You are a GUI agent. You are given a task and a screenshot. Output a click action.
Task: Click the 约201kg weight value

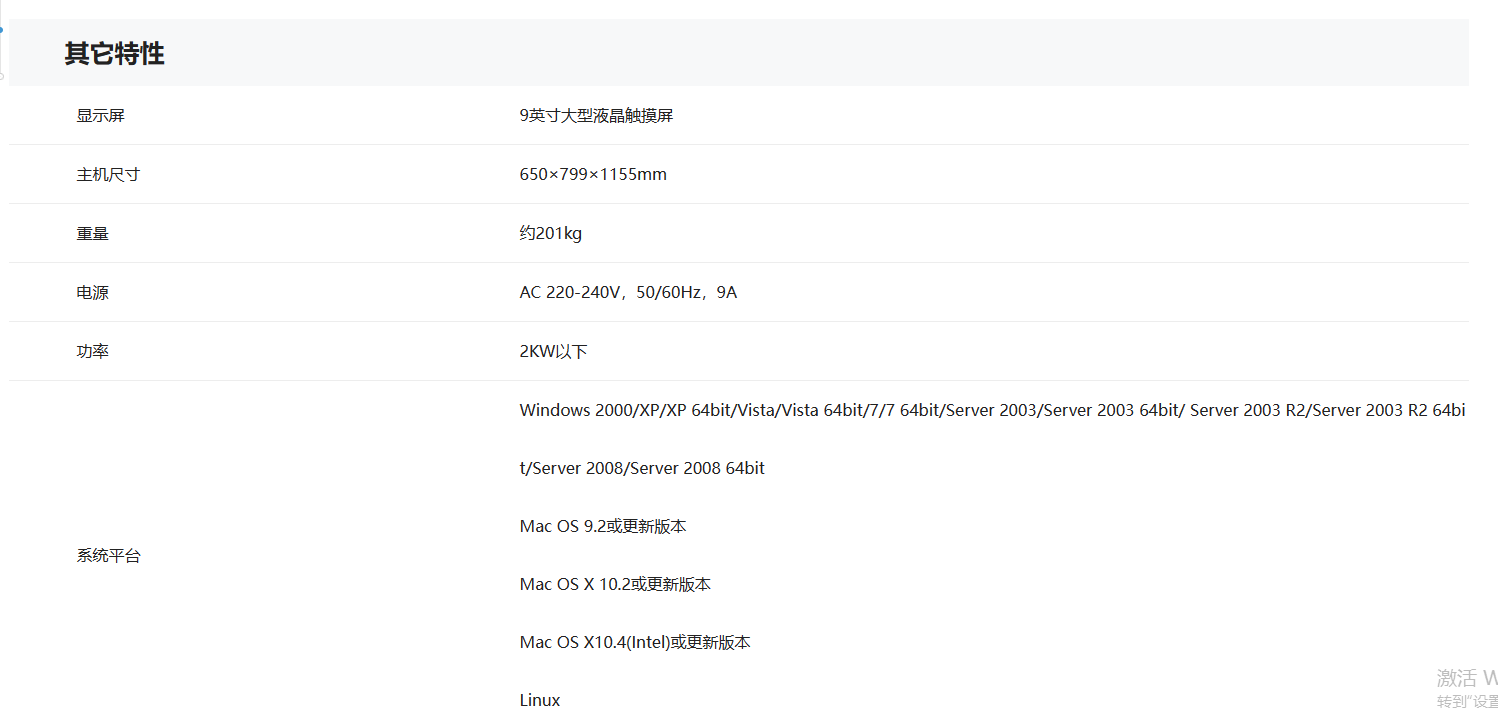[550, 234]
